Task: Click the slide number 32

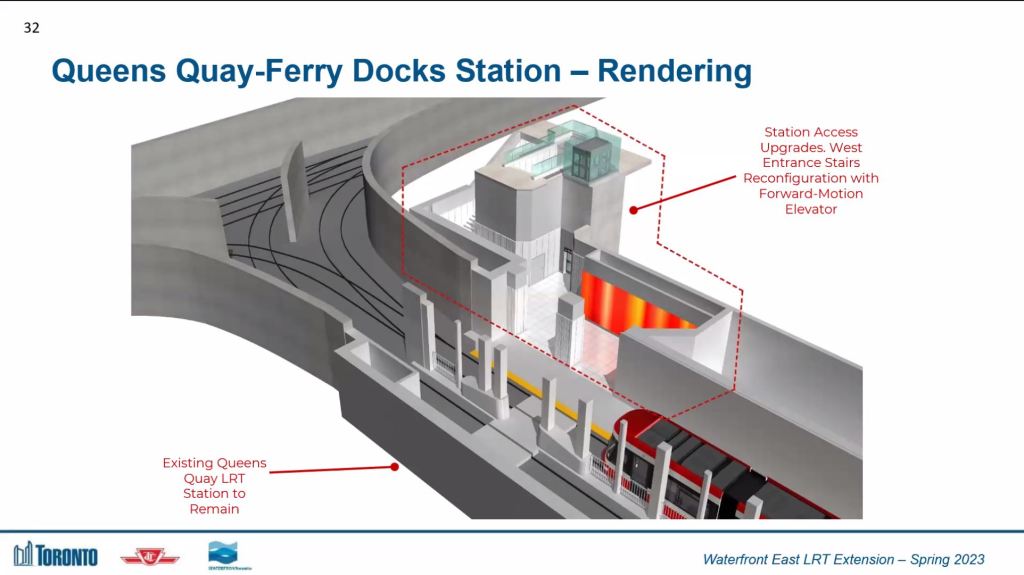Action: point(31,28)
